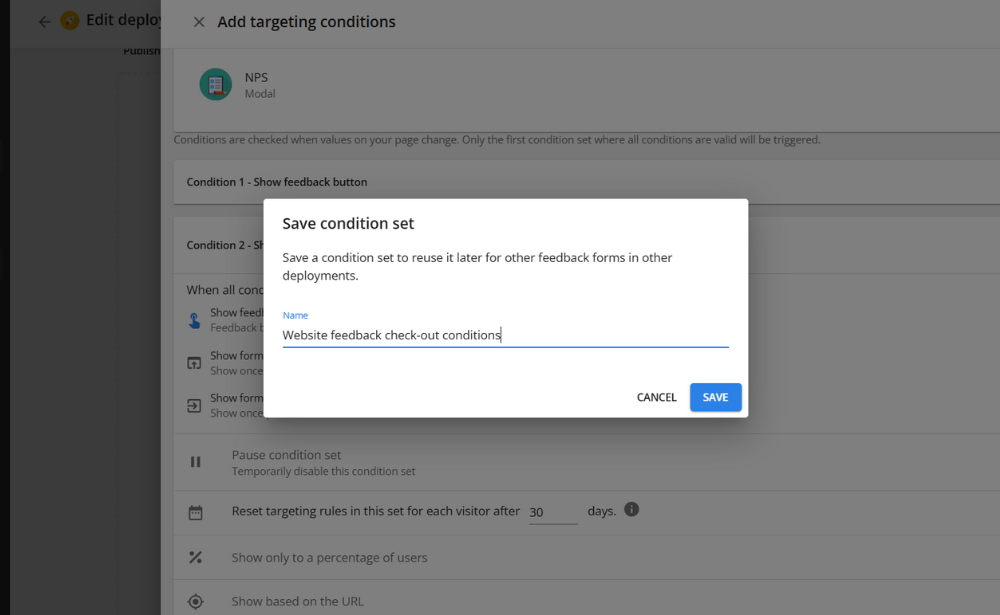Click the 30 days reset input field
The height and width of the screenshot is (615, 1000).
point(553,512)
